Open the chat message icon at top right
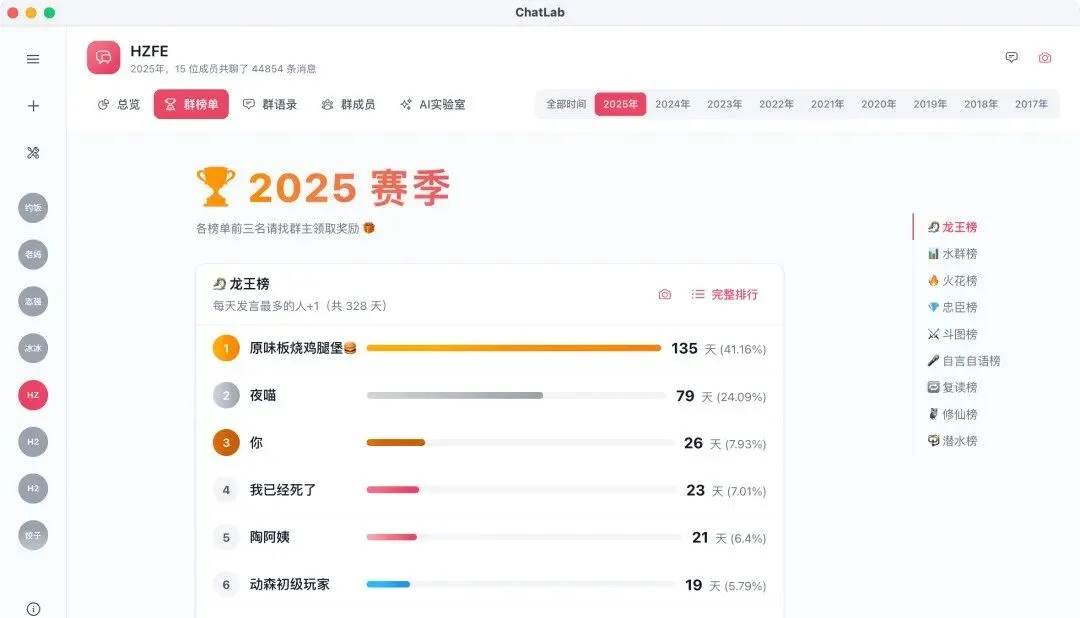Image resolution: width=1080 pixels, height=618 pixels. tap(1011, 58)
